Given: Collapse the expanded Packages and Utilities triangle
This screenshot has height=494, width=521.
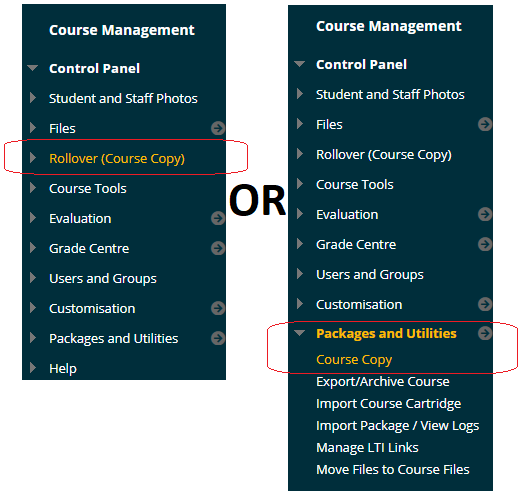Looking at the screenshot, I should 300,333.
